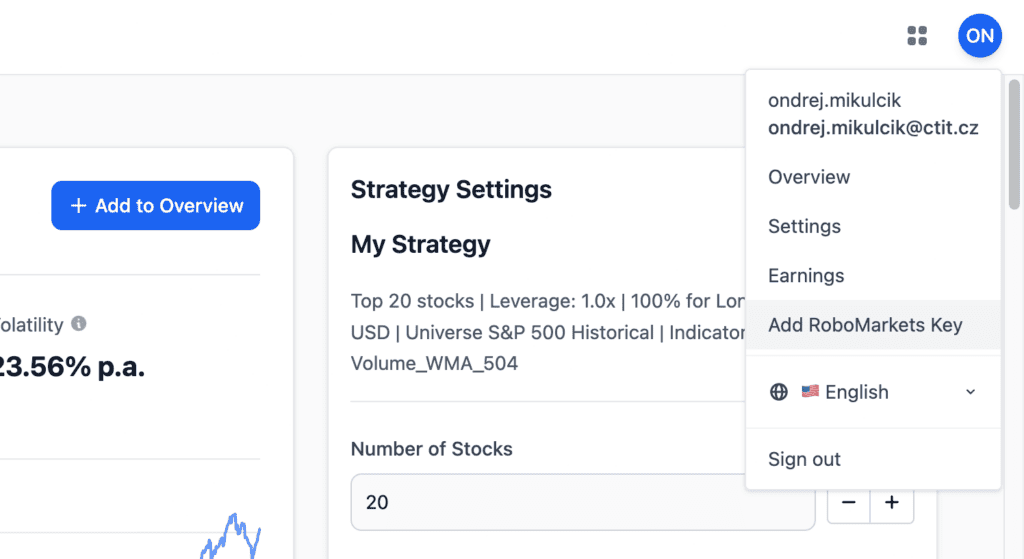Decrease number of stocks with minus

pos(849,502)
